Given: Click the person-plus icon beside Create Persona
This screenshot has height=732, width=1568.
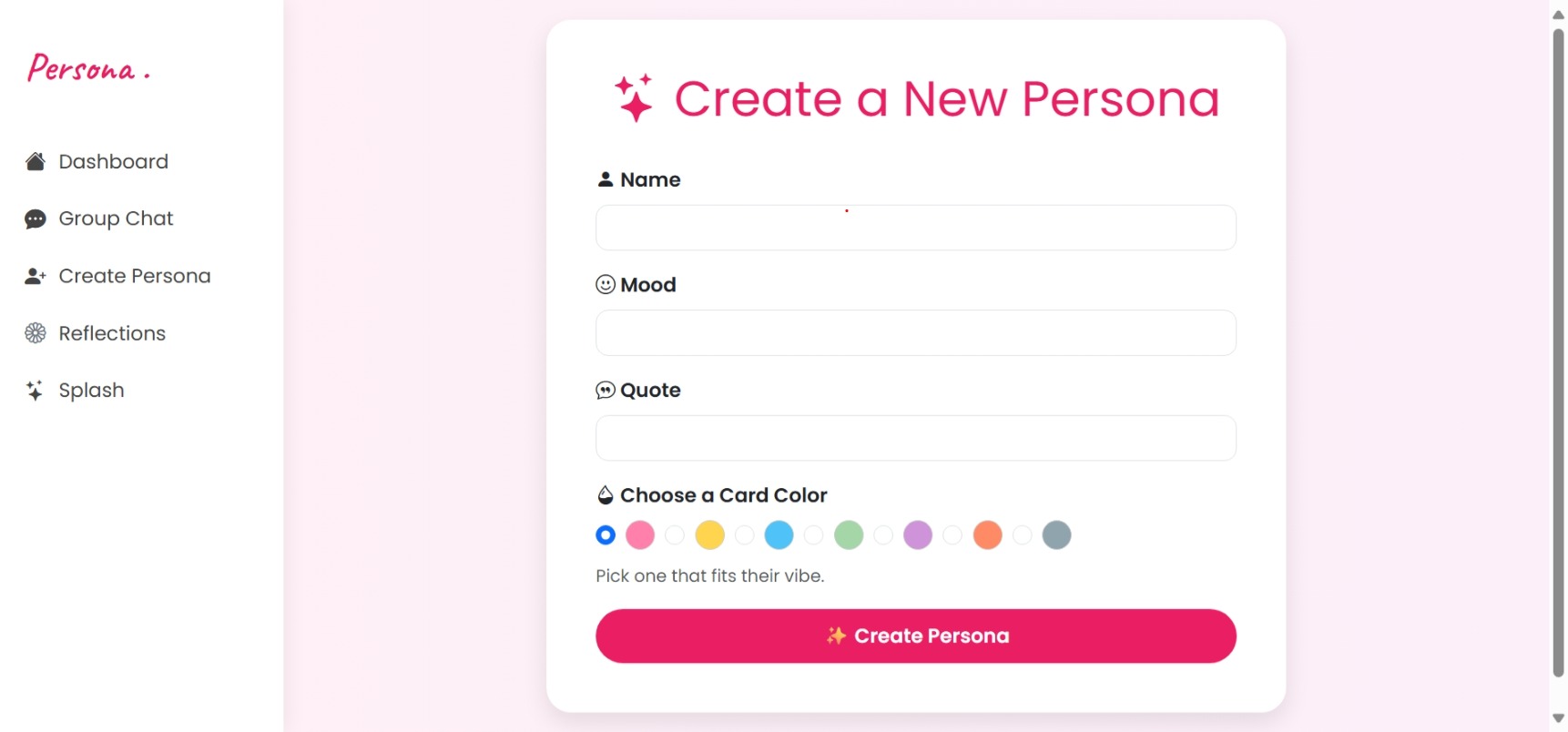Looking at the screenshot, I should [36, 276].
